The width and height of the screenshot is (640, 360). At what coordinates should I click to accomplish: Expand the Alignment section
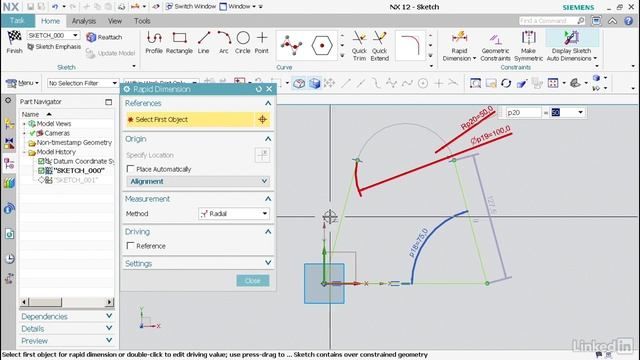(198, 181)
